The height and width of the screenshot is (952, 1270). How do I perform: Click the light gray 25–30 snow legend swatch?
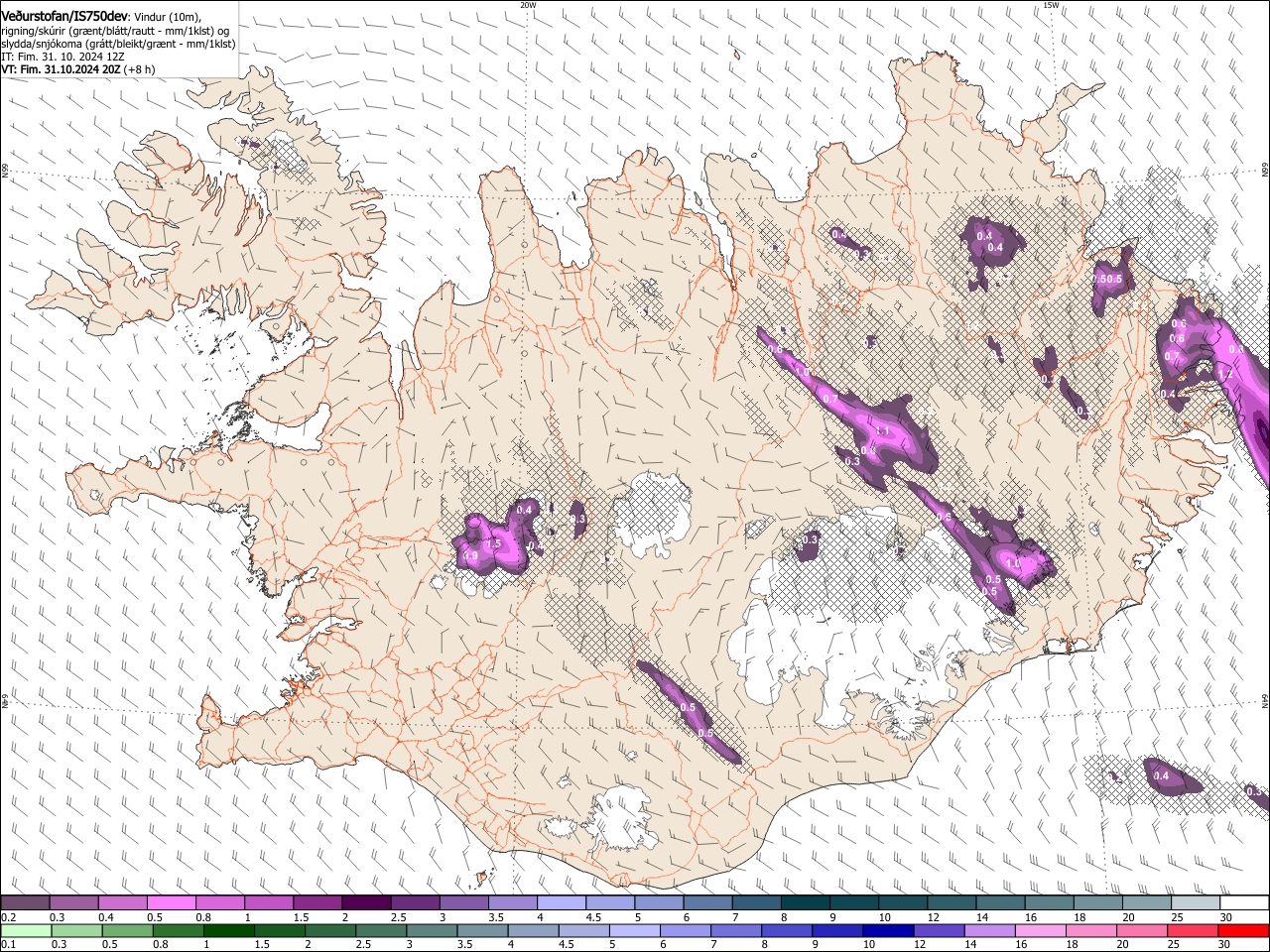point(1196,903)
